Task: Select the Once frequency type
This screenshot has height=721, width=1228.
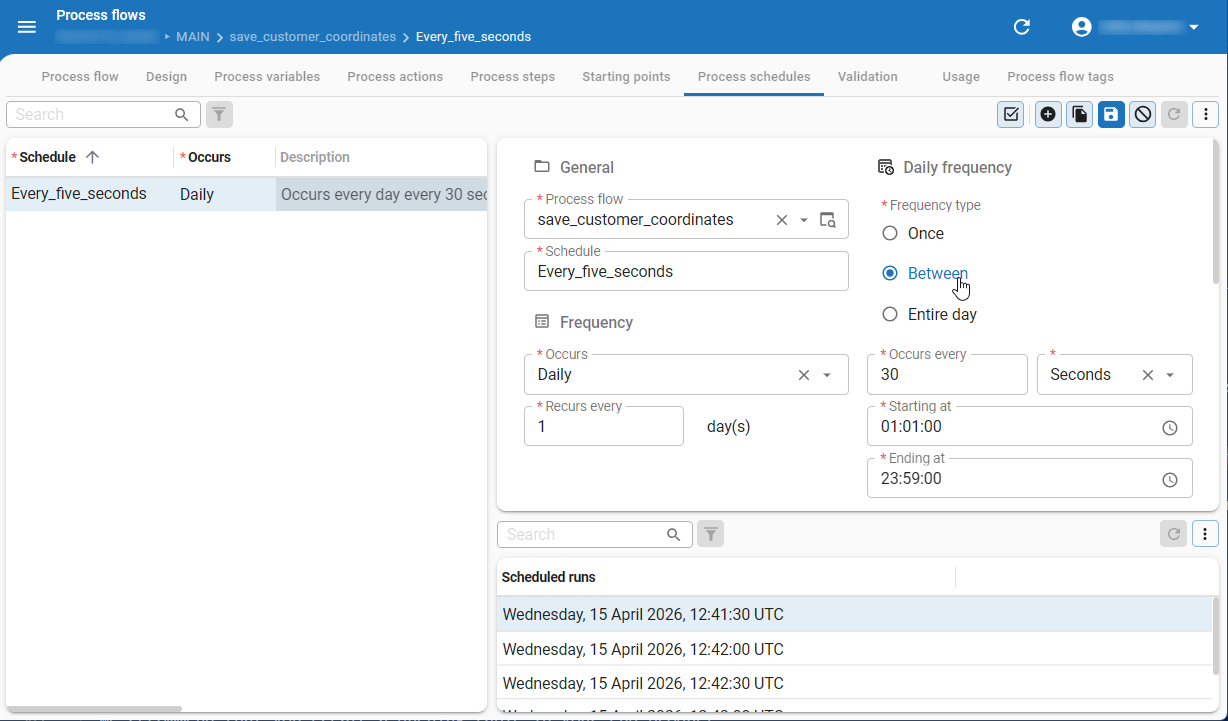Action: pos(890,233)
